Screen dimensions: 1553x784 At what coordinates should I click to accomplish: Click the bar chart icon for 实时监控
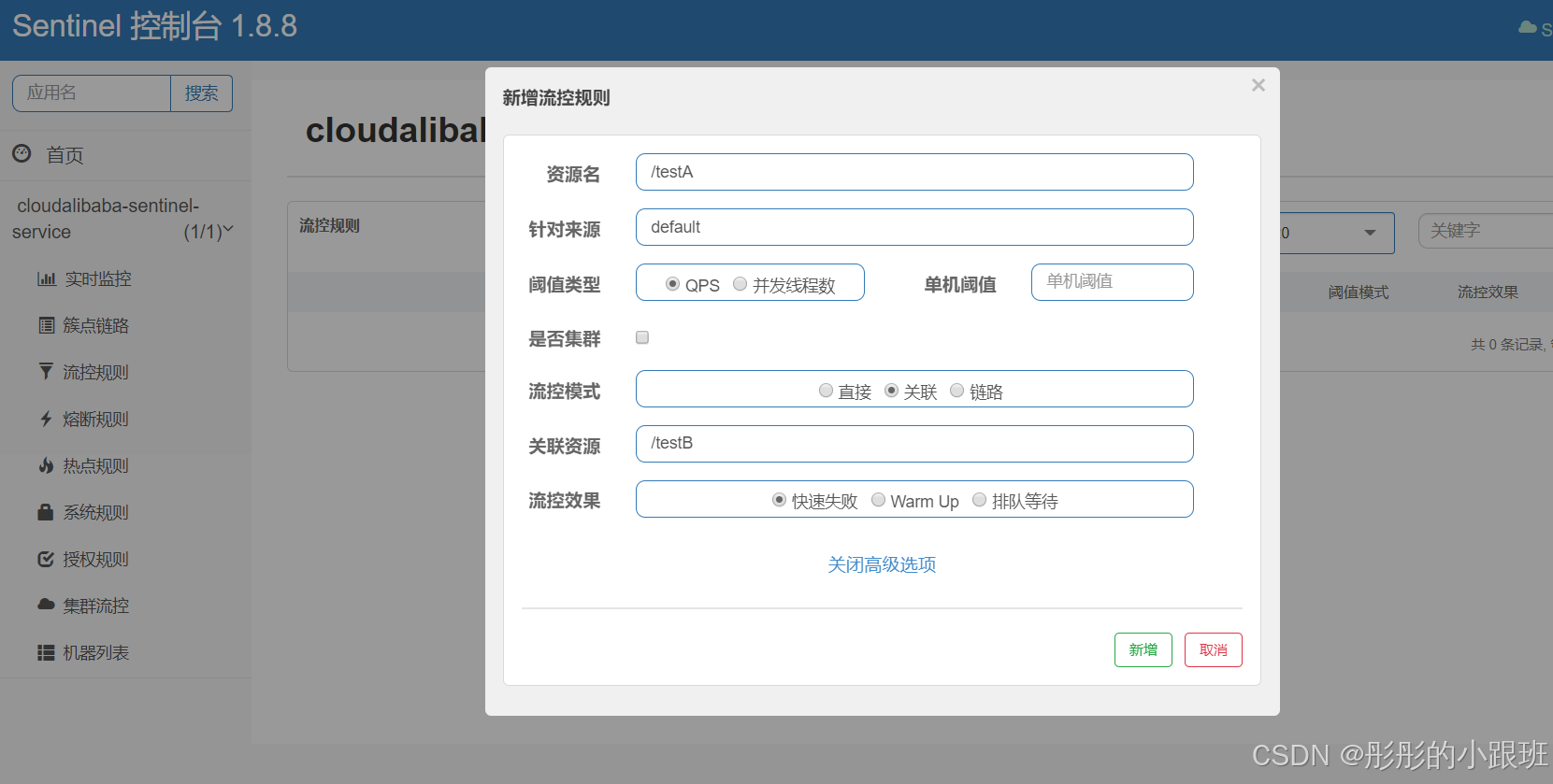[47, 278]
